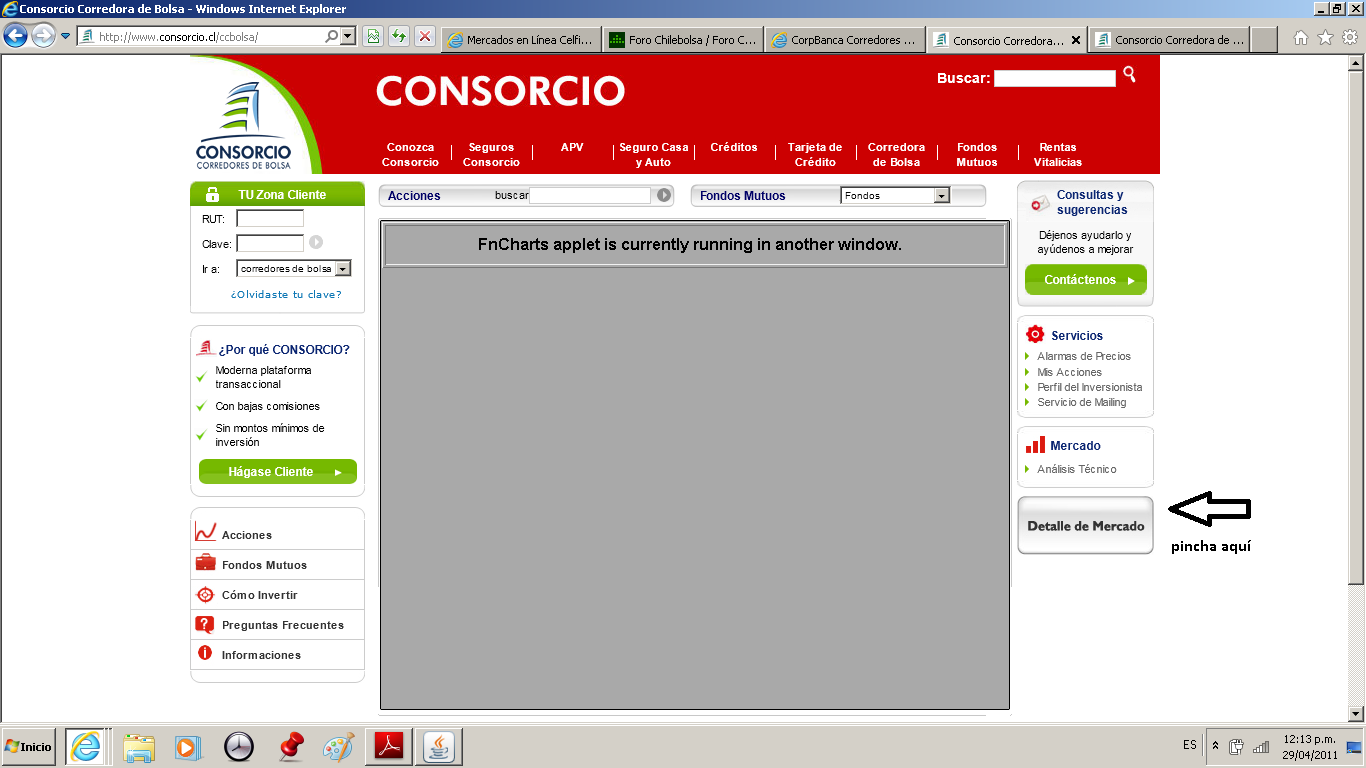Viewport: 1366px width, 768px height.
Task: Expand the address bar autocomplete dropdown
Action: point(348,37)
